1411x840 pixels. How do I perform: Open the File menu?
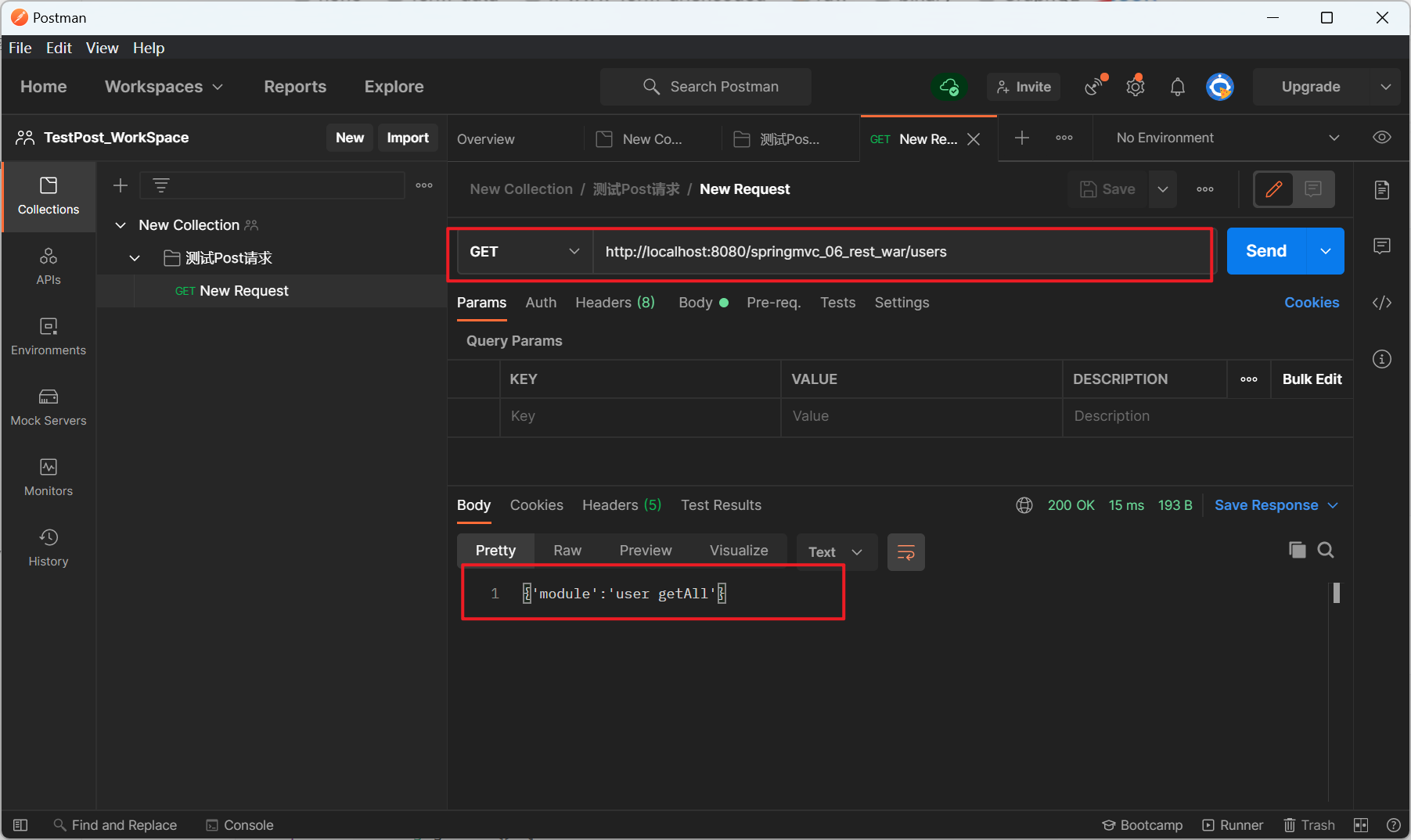click(20, 48)
